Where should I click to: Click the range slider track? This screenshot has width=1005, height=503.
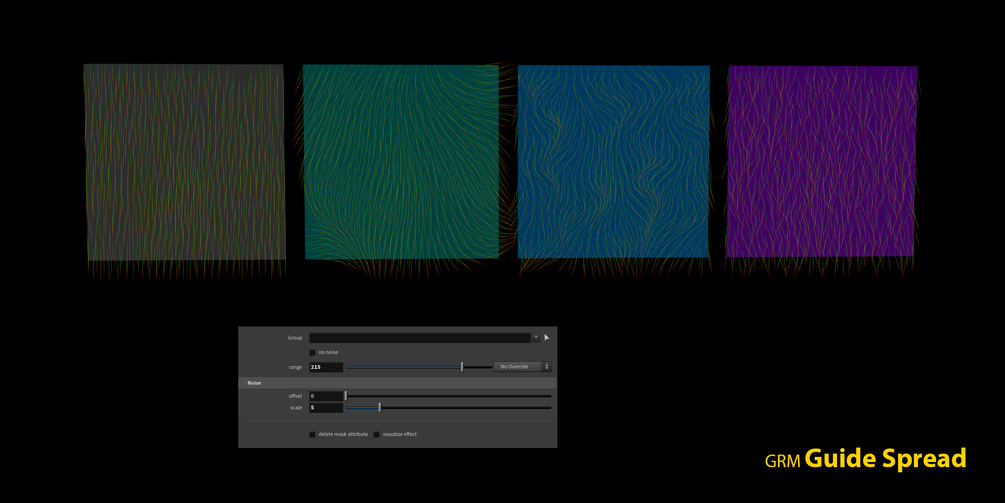[419, 367]
